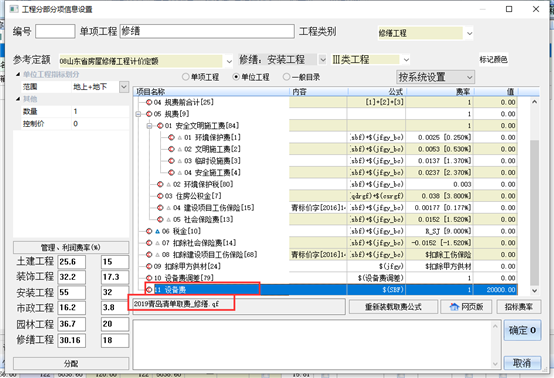Collapse the 01 安全文明施工费[84] node
The width and height of the screenshot is (554, 378).
(x=149, y=126)
